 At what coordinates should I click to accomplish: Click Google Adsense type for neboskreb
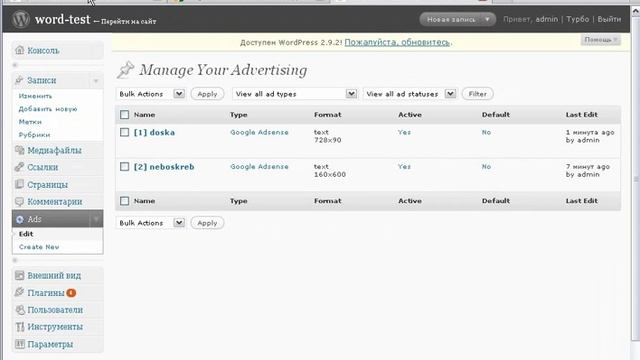coord(259,167)
